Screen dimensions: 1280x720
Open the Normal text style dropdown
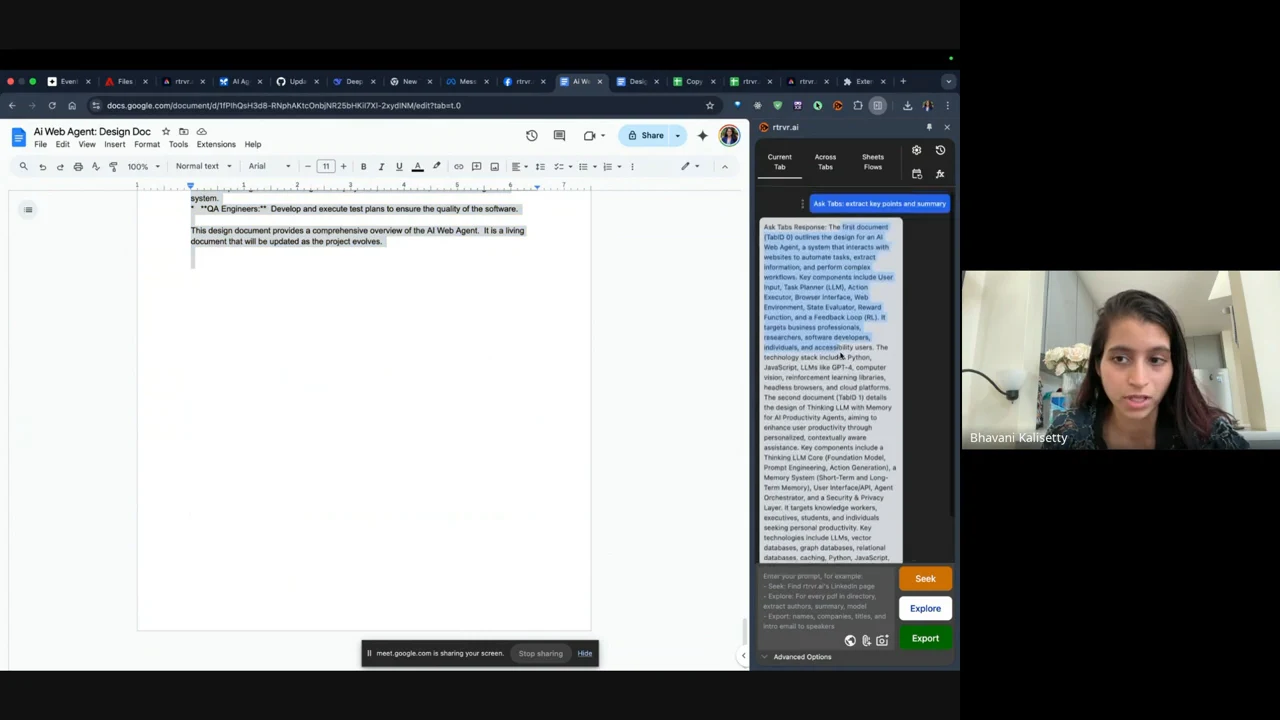click(x=203, y=167)
